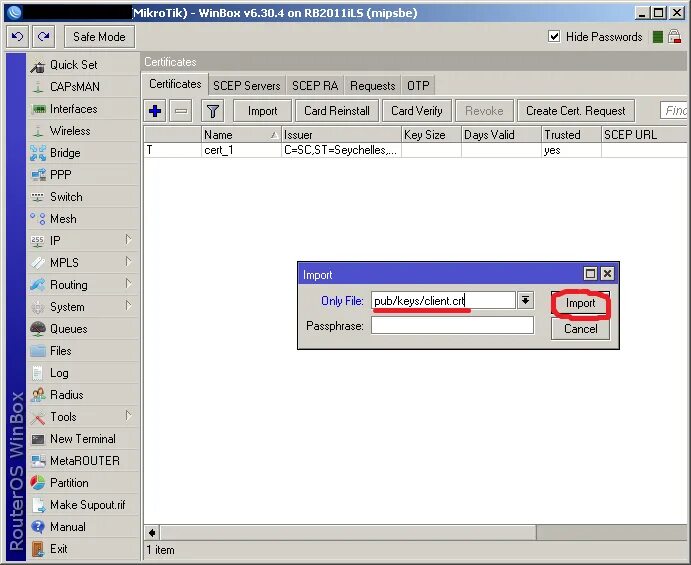Open the Tools menu item
The height and width of the screenshot is (565, 691).
pos(63,417)
